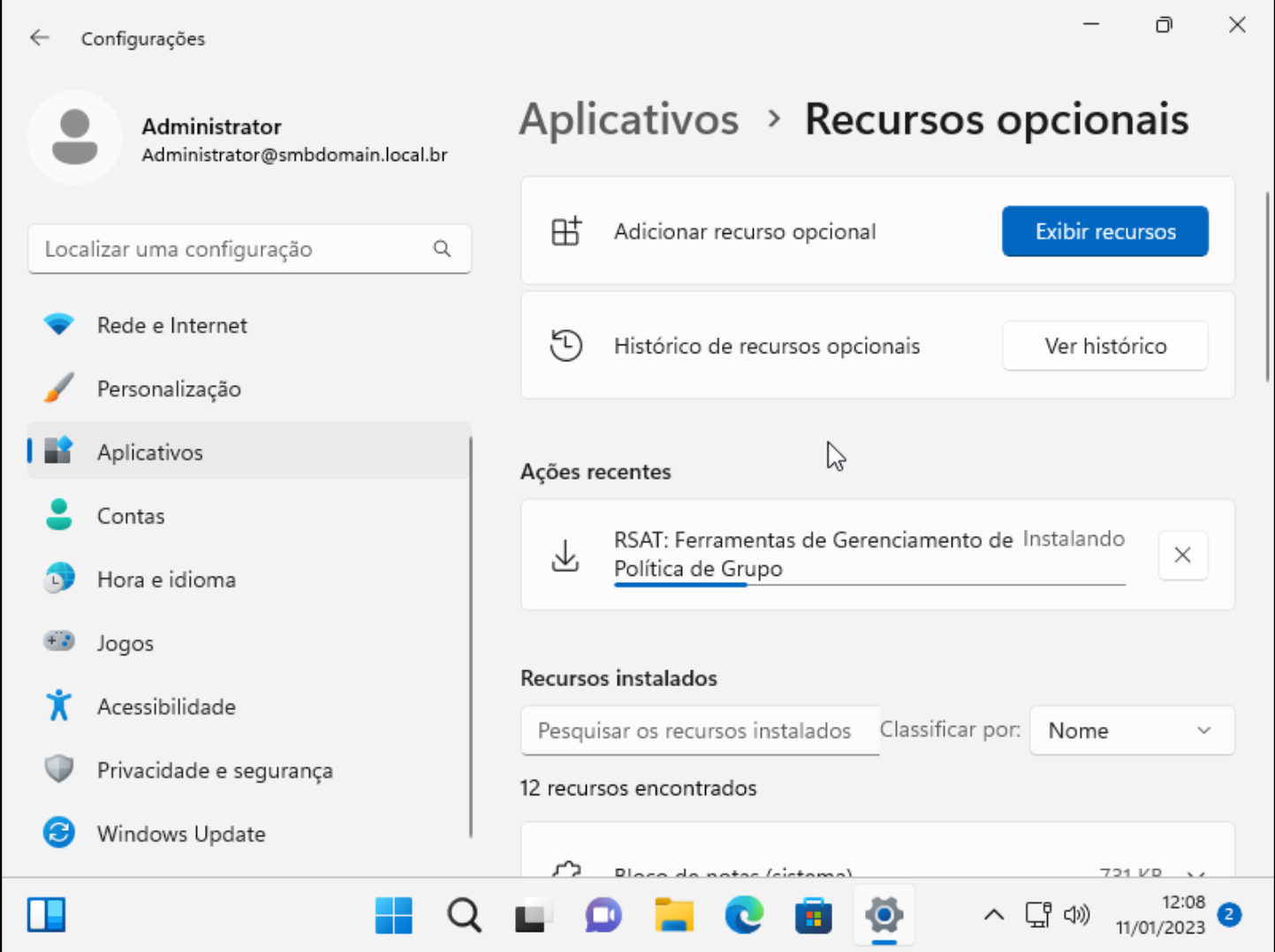Viewport: 1275px width, 952px height.
Task: Click the Hora e idioma globe clock icon
Action: [x=59, y=578]
